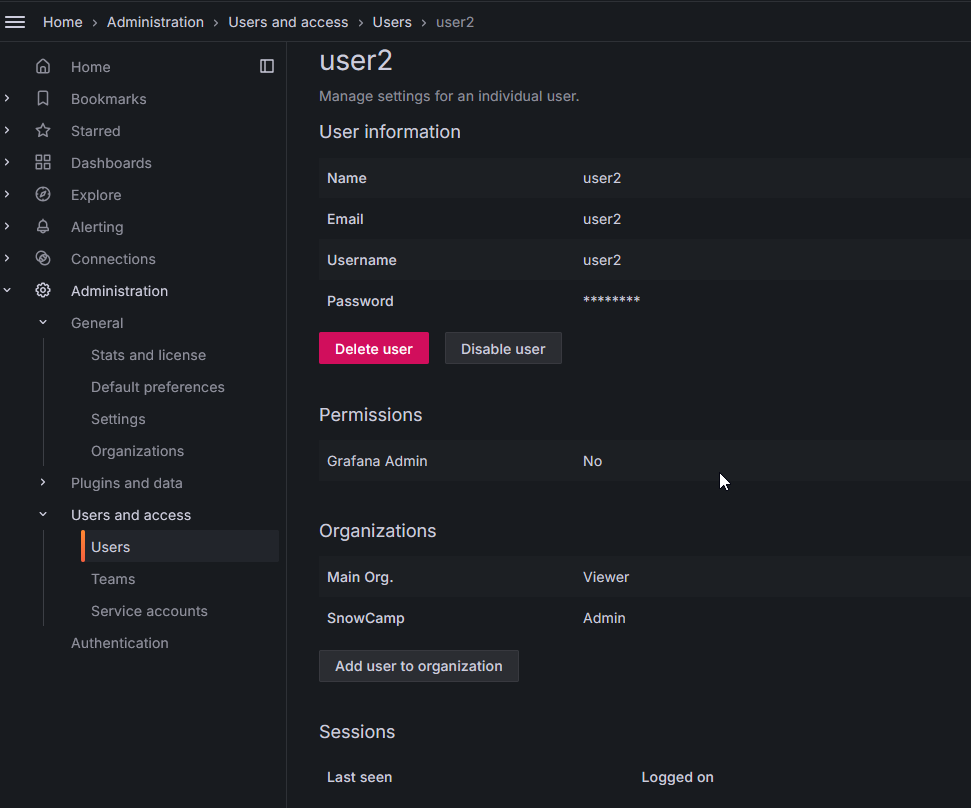Expand the Dashboards section chevron
971x808 pixels.
8,163
